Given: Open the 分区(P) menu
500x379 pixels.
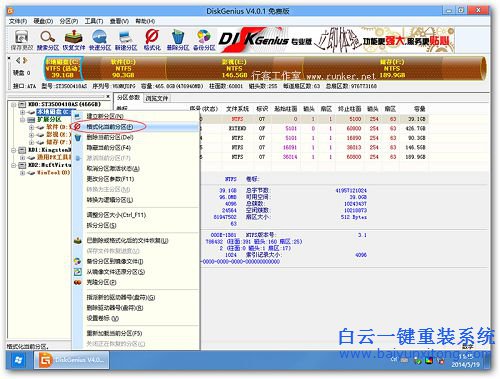Looking at the screenshot, I should 69,21.
